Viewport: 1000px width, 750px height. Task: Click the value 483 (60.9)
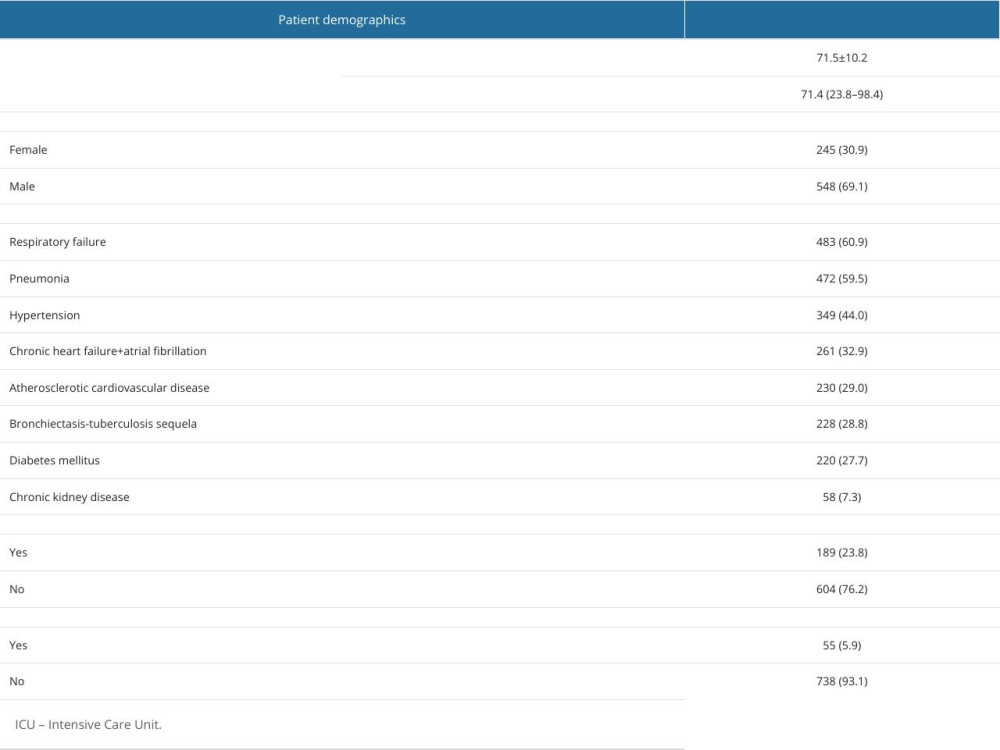click(x=841, y=242)
